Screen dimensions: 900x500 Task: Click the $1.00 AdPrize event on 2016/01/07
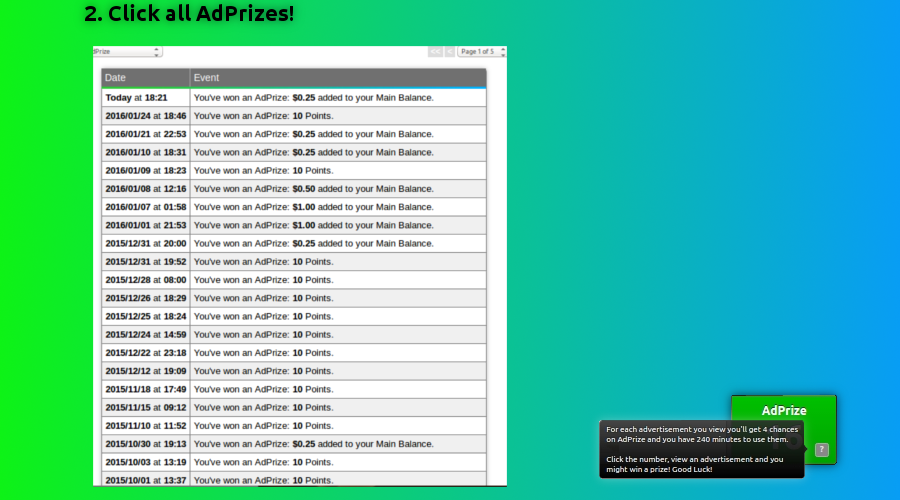click(x=338, y=207)
